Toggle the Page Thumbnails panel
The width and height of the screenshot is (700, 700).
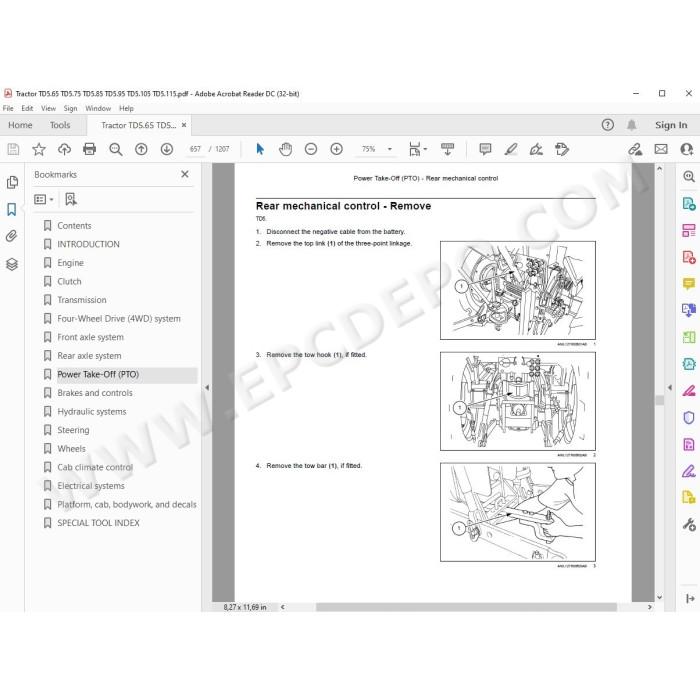(12, 182)
